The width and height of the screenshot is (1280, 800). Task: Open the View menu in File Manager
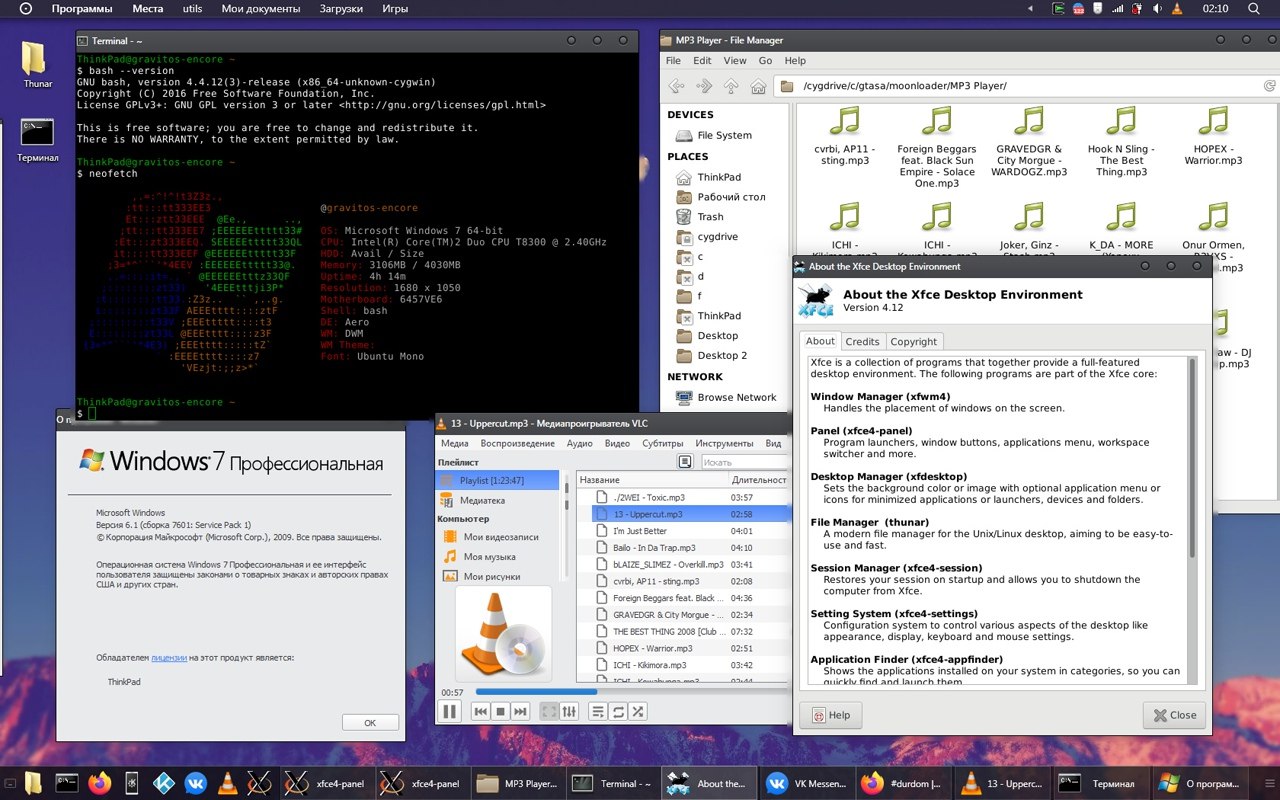(735, 61)
